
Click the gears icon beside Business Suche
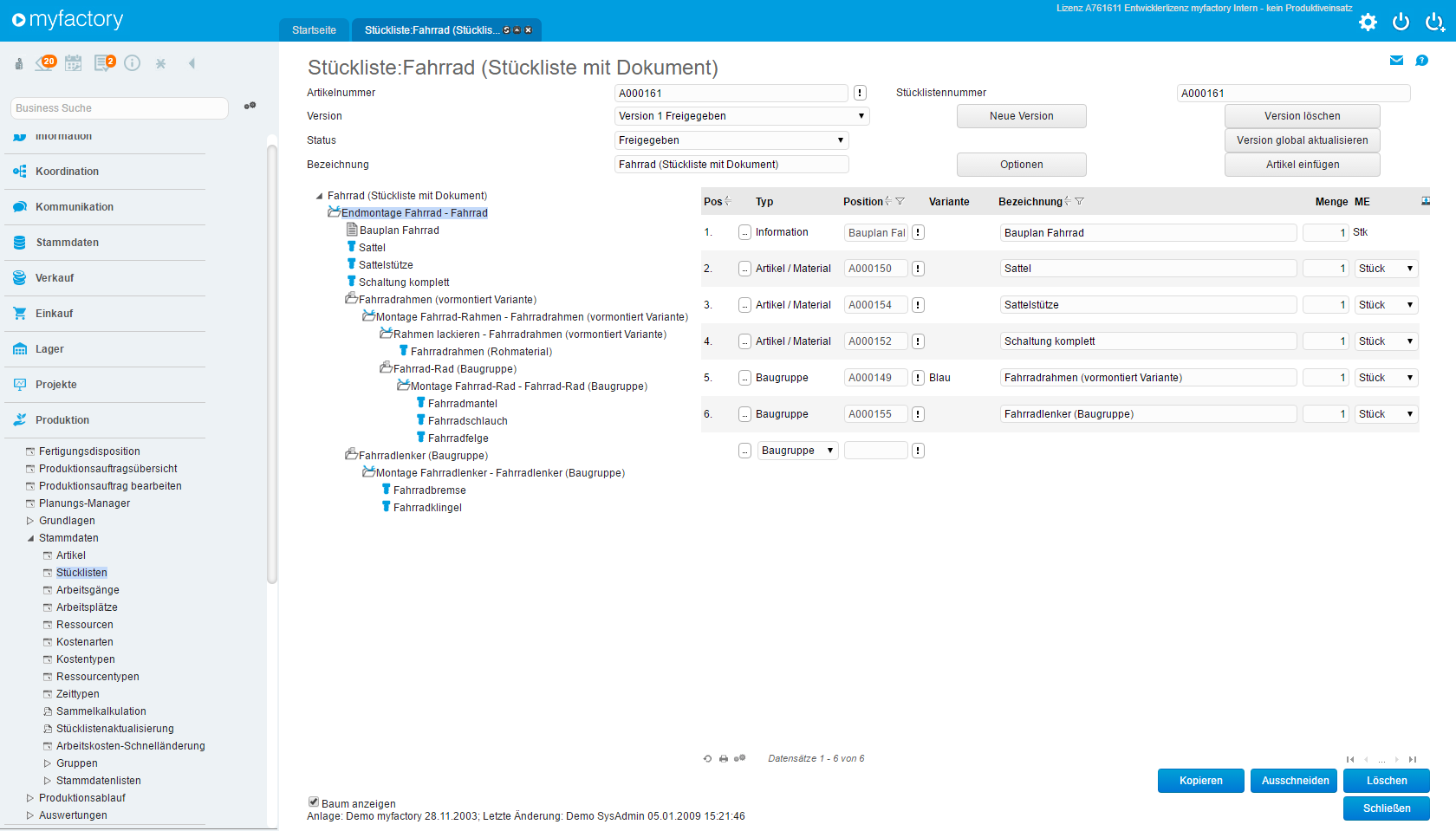click(250, 106)
